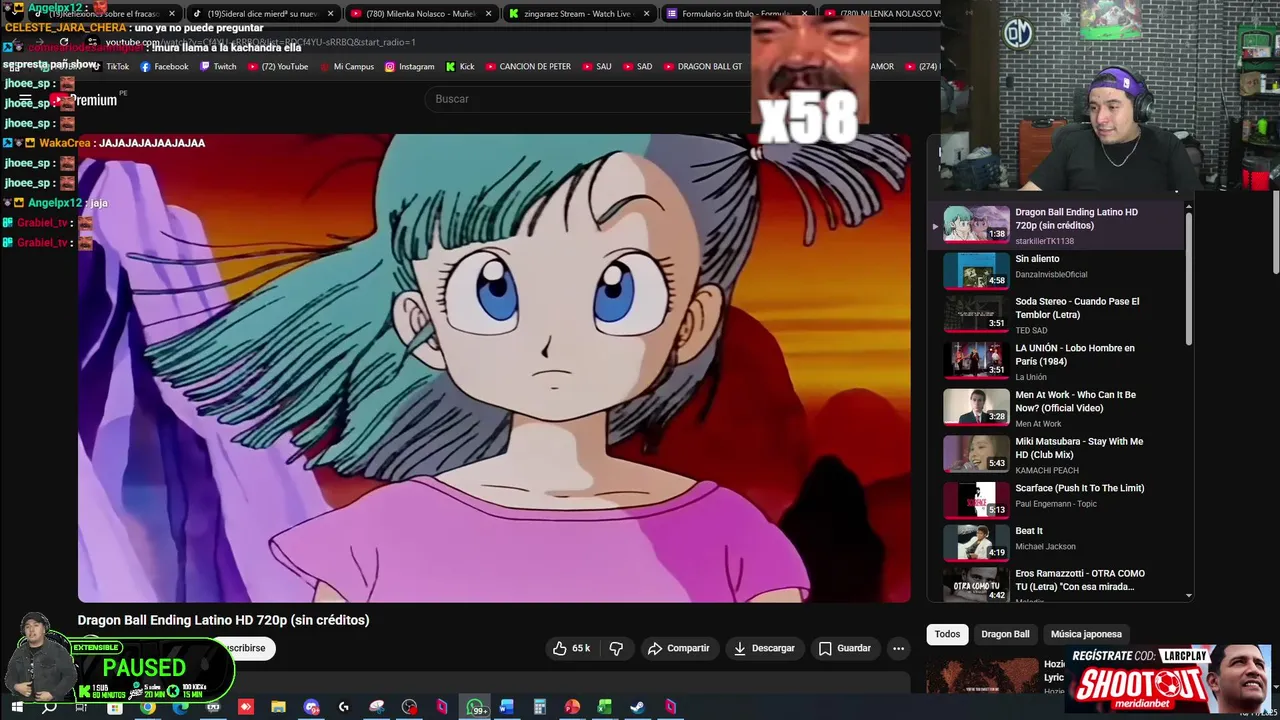Open the CANCION DE PETER bookmark
This screenshot has width=1280, height=720.
click(528, 67)
